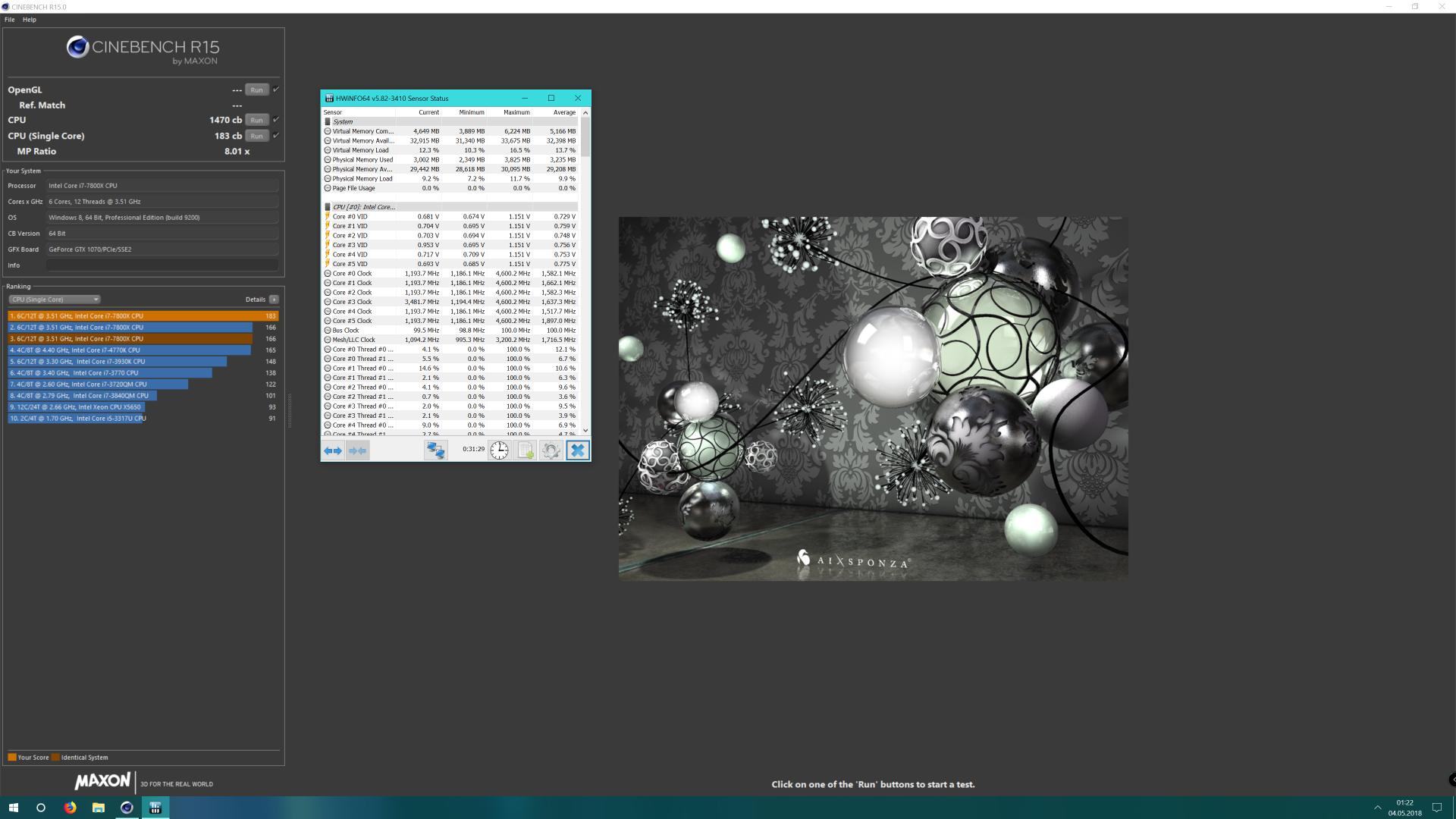Toggle the OpenGL test checkmark
1456x819 pixels.
click(x=276, y=89)
